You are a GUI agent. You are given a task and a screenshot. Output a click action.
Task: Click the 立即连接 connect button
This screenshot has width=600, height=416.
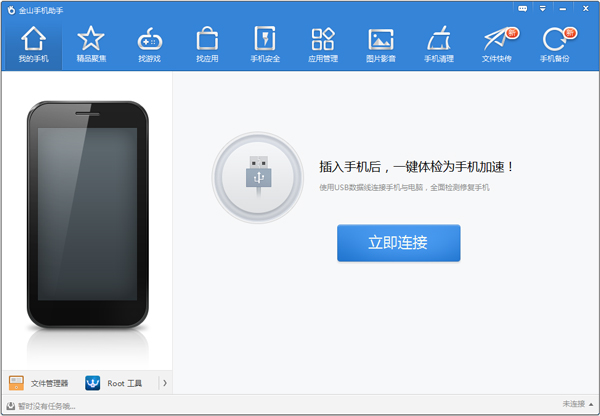(398, 243)
